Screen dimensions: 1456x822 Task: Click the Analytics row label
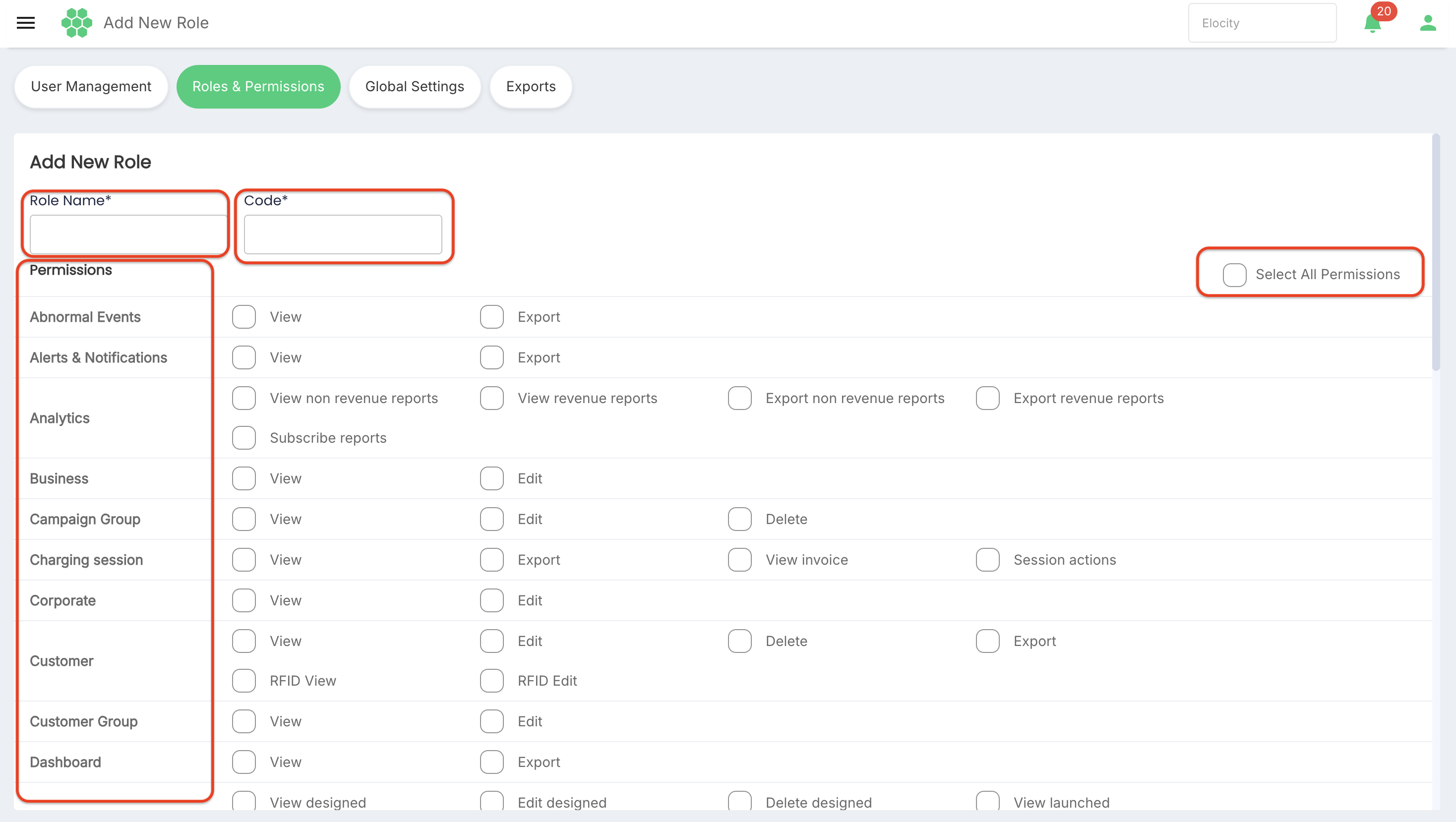tap(60, 418)
